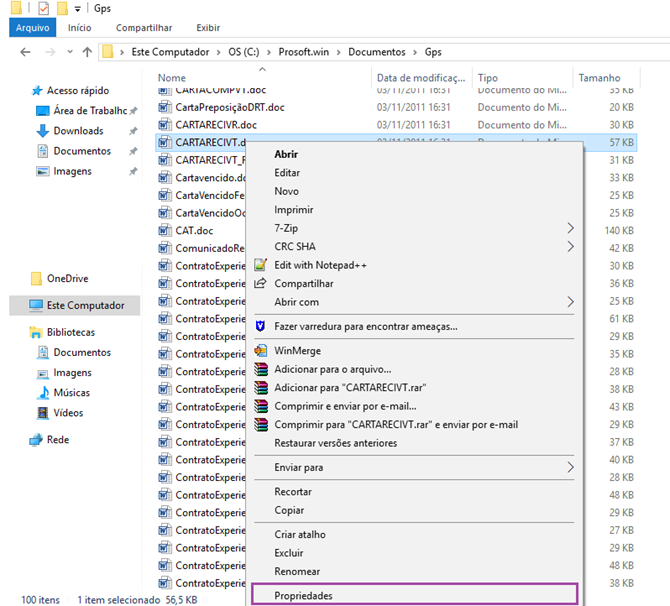Sort by the Tipo column header

click(x=488, y=78)
